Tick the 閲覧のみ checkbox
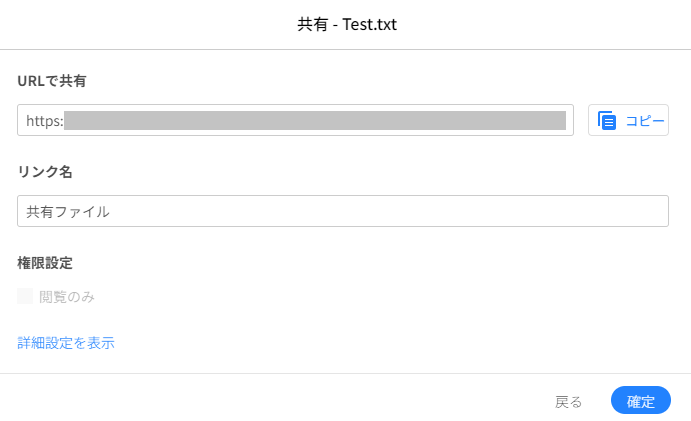This screenshot has height=421, width=691. [x=25, y=296]
